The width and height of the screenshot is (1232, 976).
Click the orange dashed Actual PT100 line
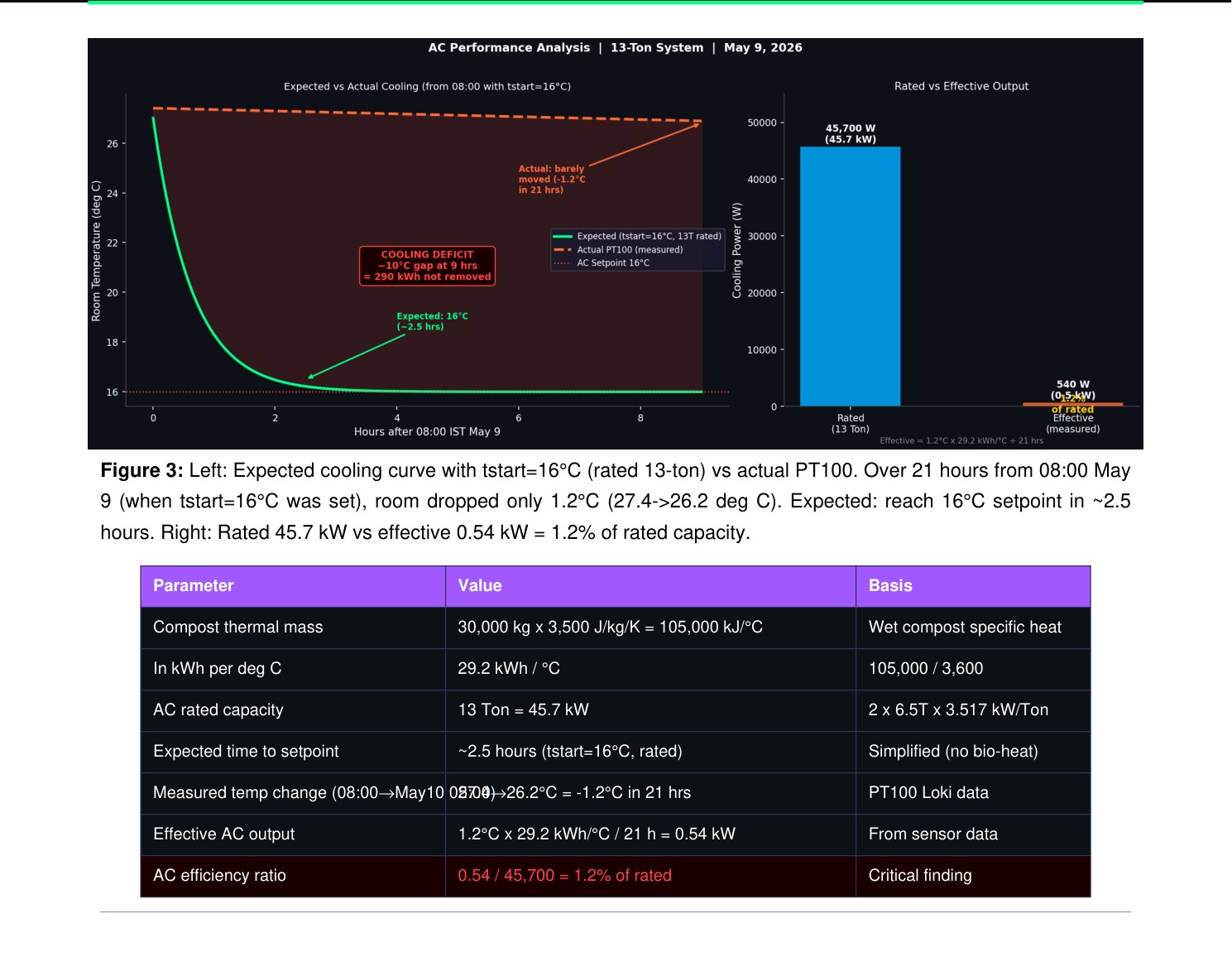427,115
